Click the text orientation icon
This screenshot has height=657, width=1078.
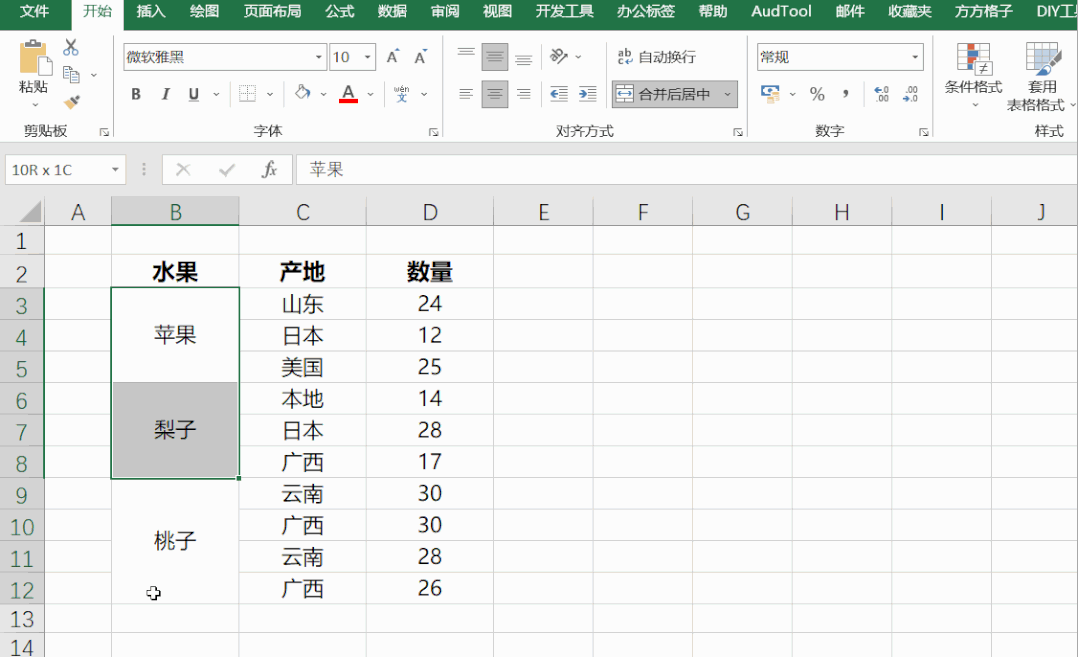[559, 56]
